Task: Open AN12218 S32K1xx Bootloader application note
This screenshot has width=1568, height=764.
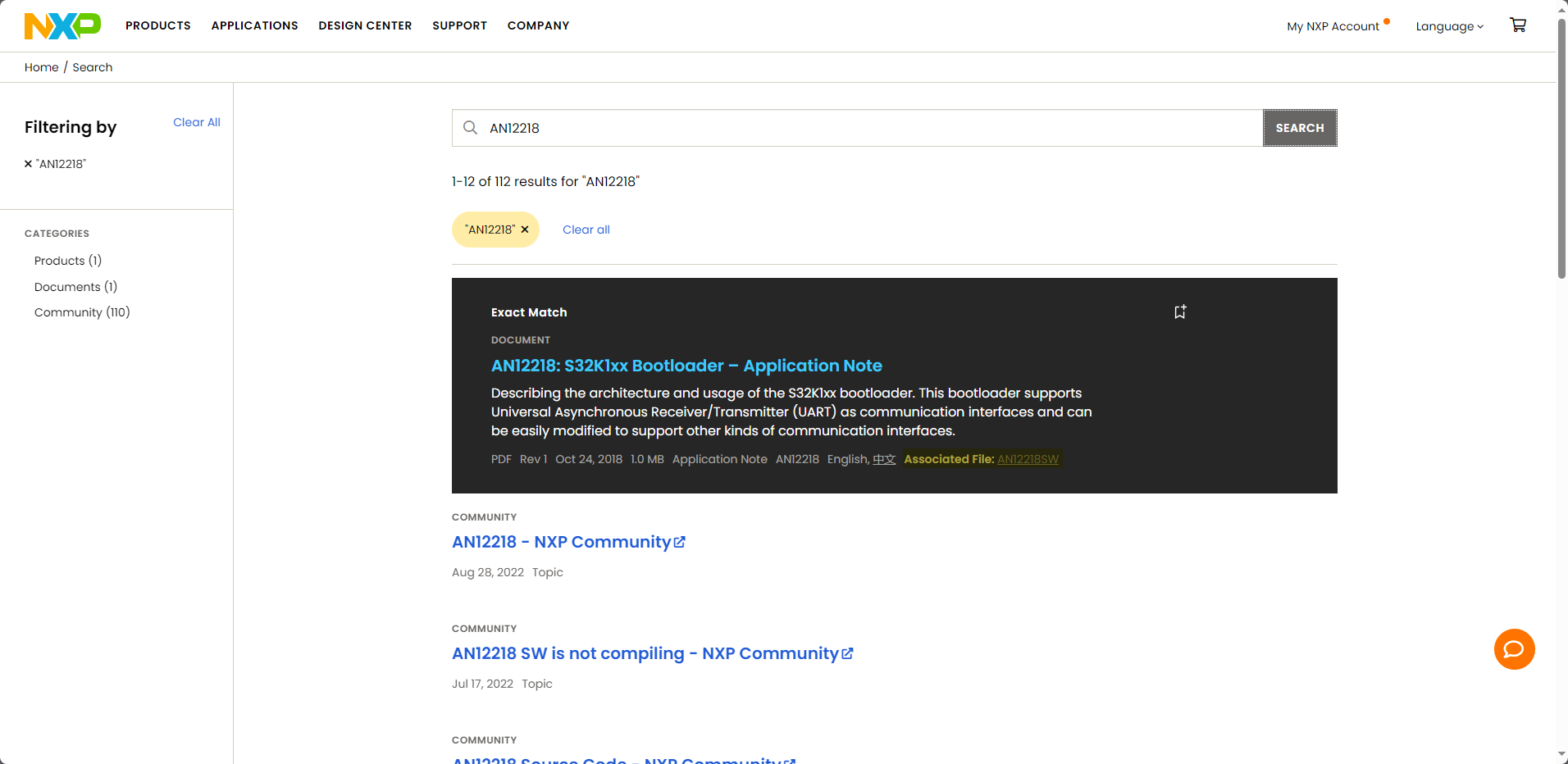Action: tap(686, 366)
